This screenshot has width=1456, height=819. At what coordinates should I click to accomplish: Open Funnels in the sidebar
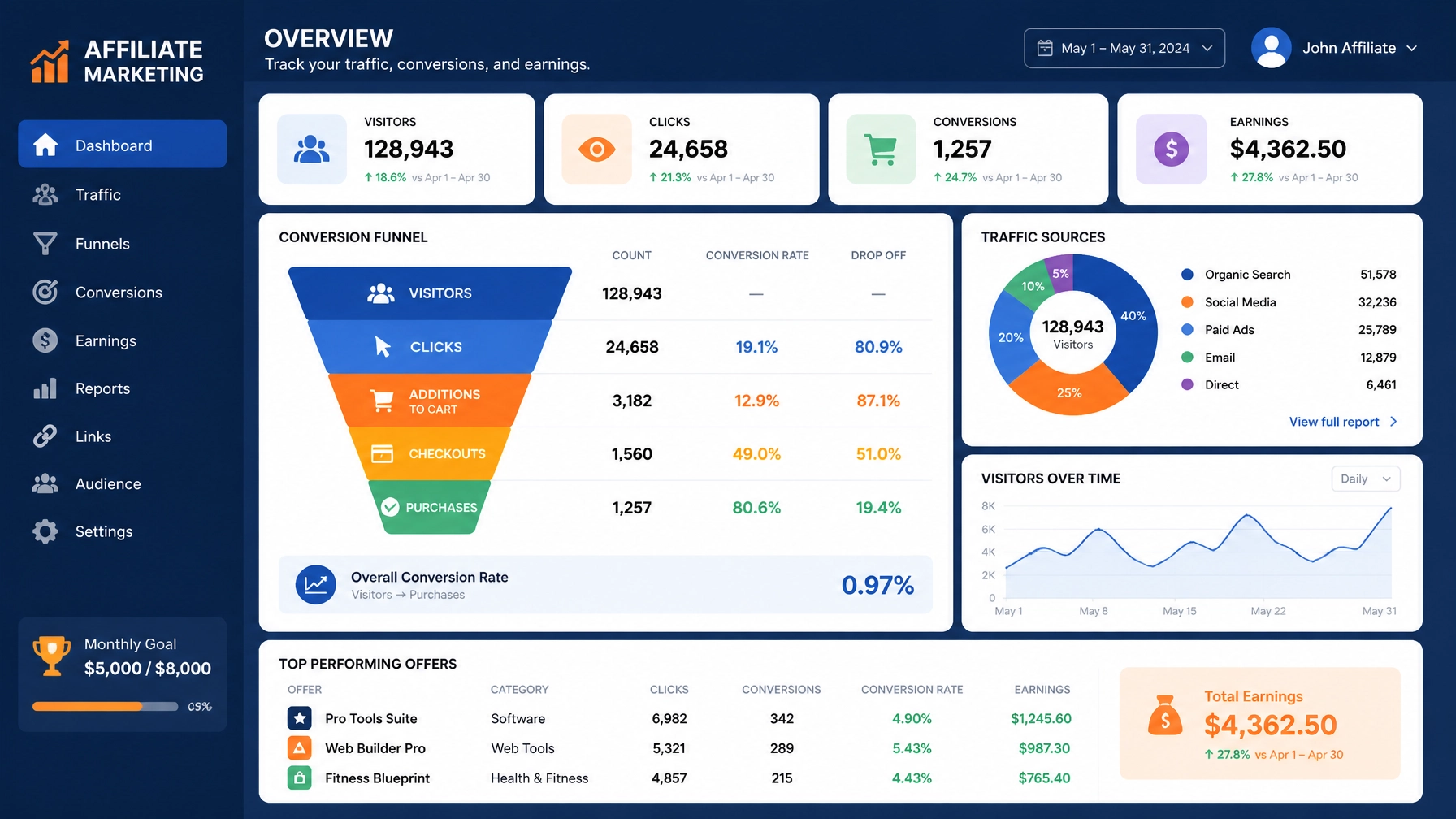coord(123,244)
